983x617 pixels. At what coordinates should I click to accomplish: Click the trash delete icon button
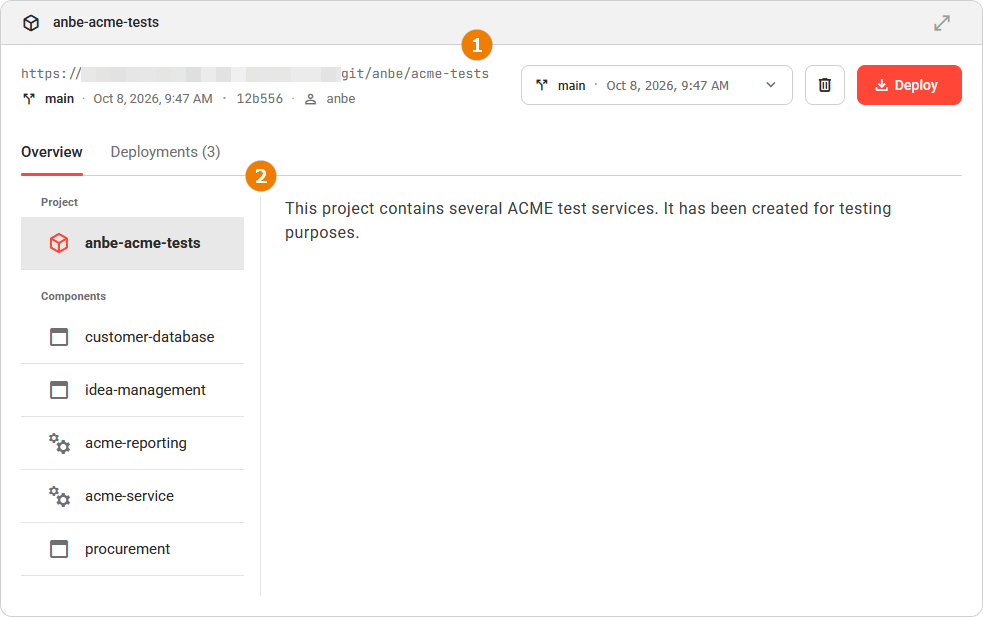[x=825, y=85]
